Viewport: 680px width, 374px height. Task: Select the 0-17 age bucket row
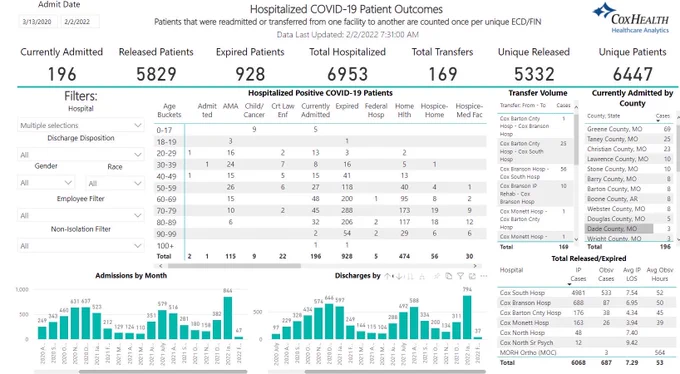pos(320,129)
